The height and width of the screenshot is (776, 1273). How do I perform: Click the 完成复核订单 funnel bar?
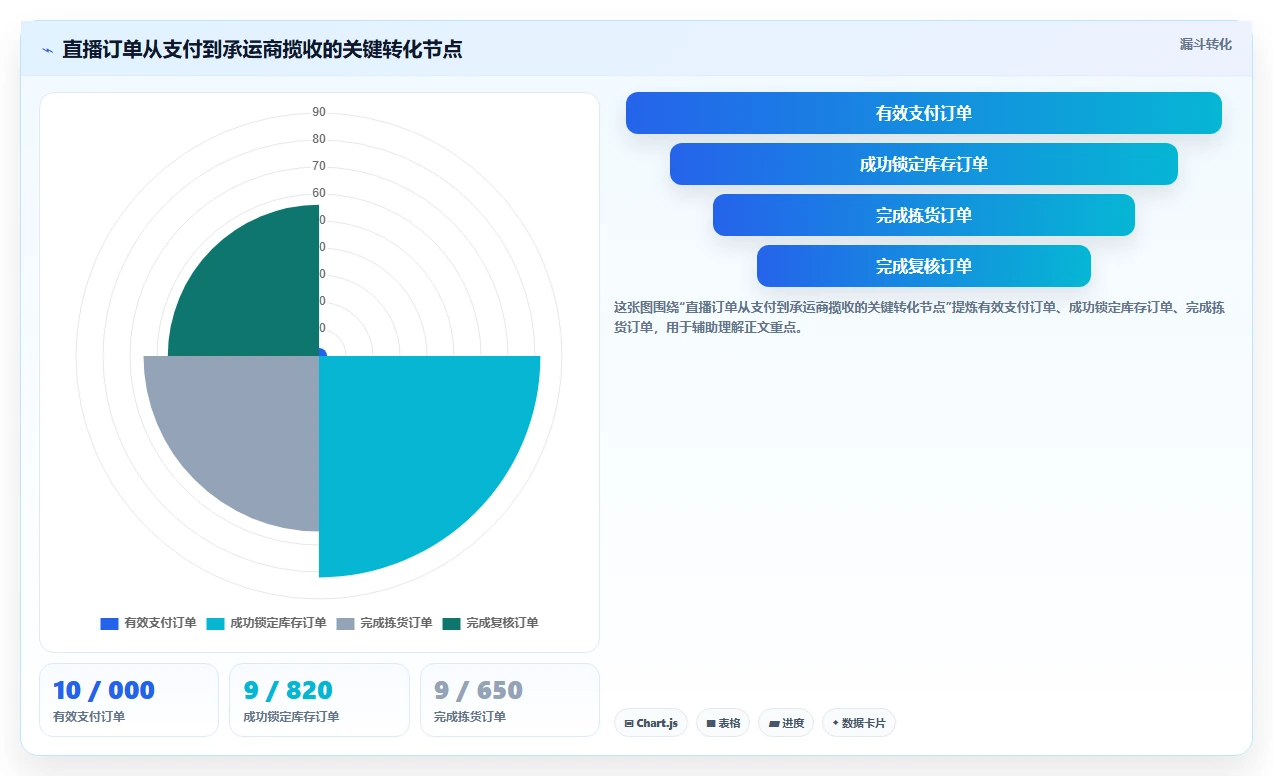[924, 266]
